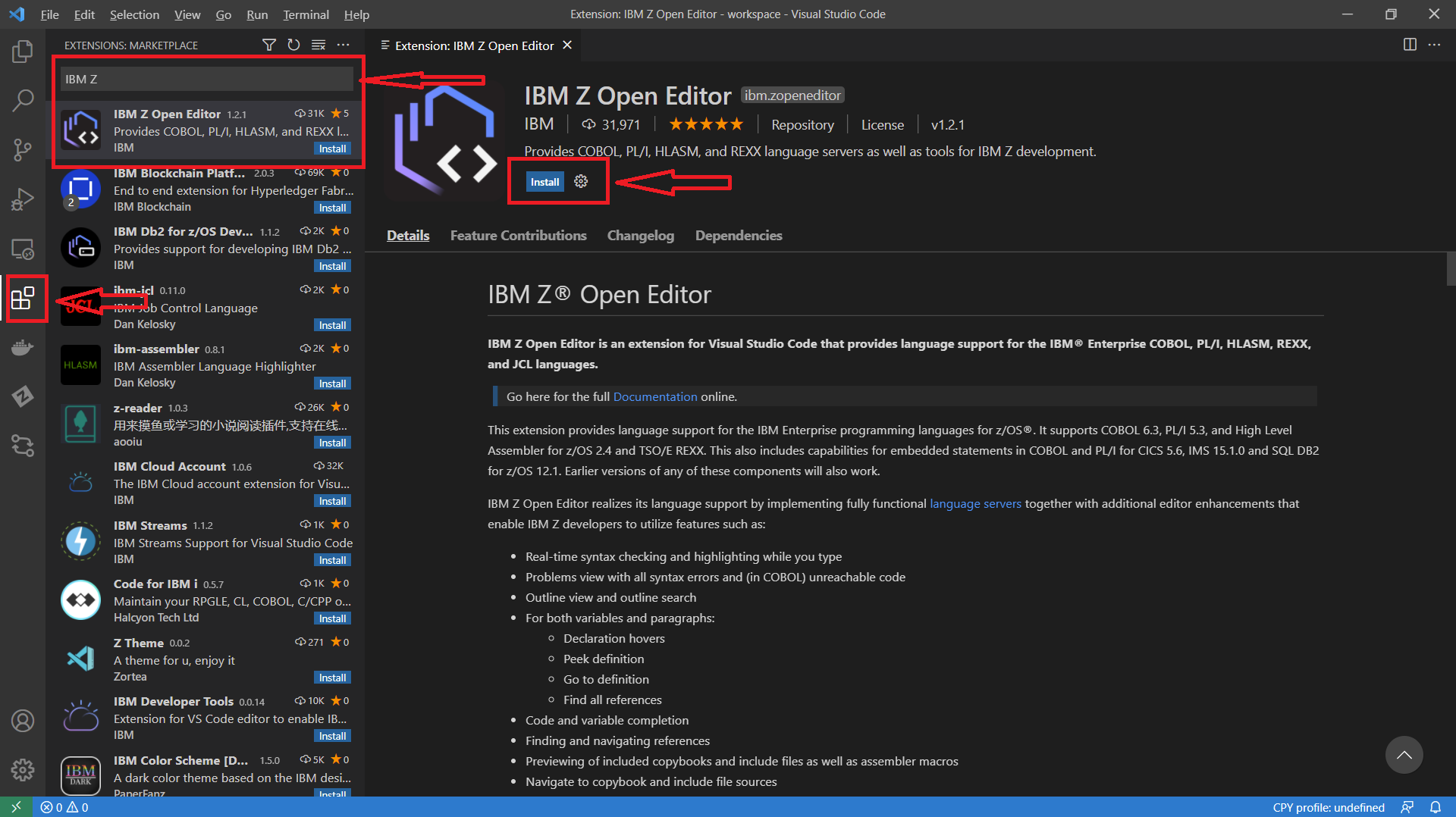Image resolution: width=1456 pixels, height=817 pixels.
Task: Open the Source Control view
Action: [x=23, y=149]
